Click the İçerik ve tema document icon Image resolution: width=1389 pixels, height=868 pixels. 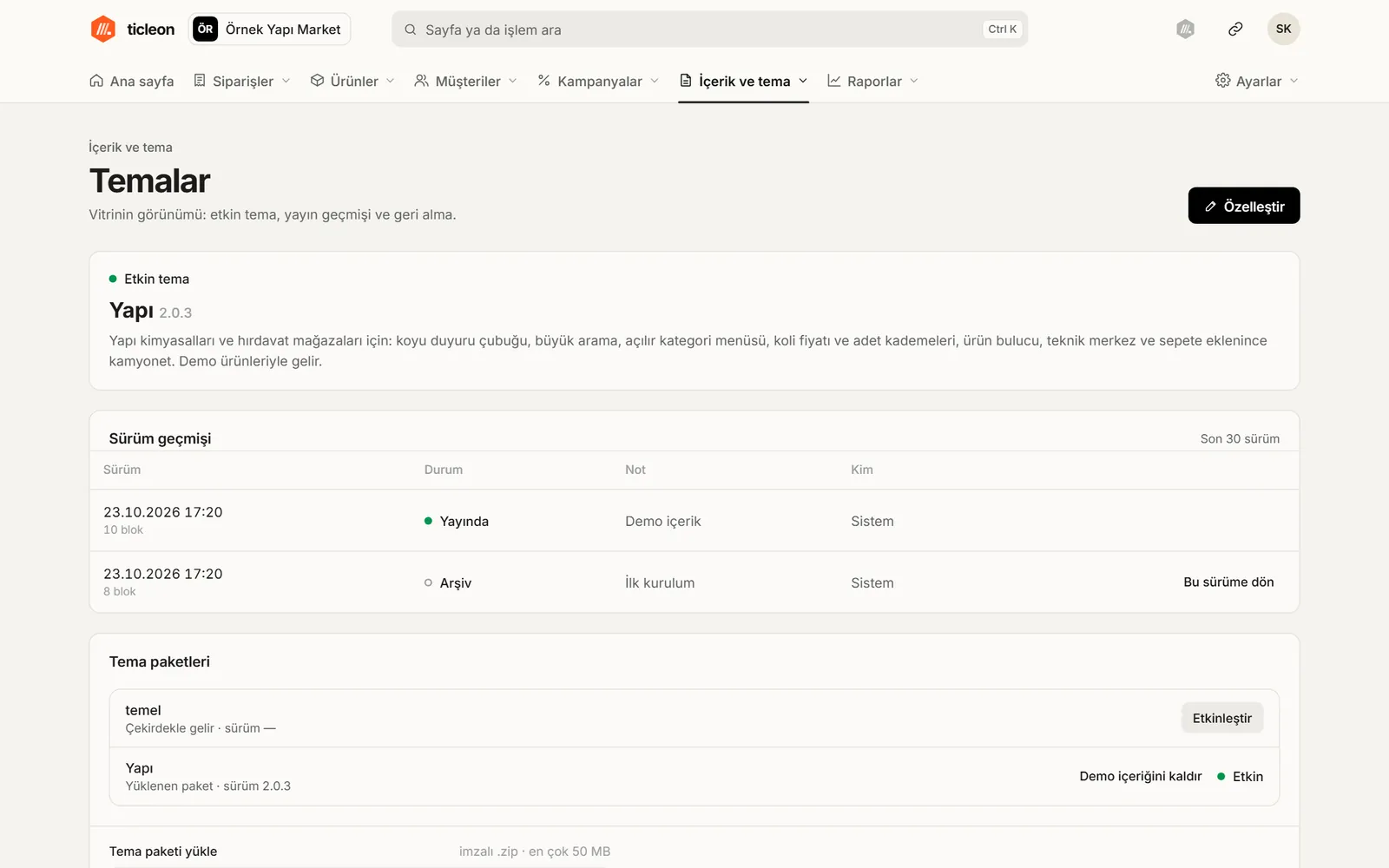click(686, 81)
